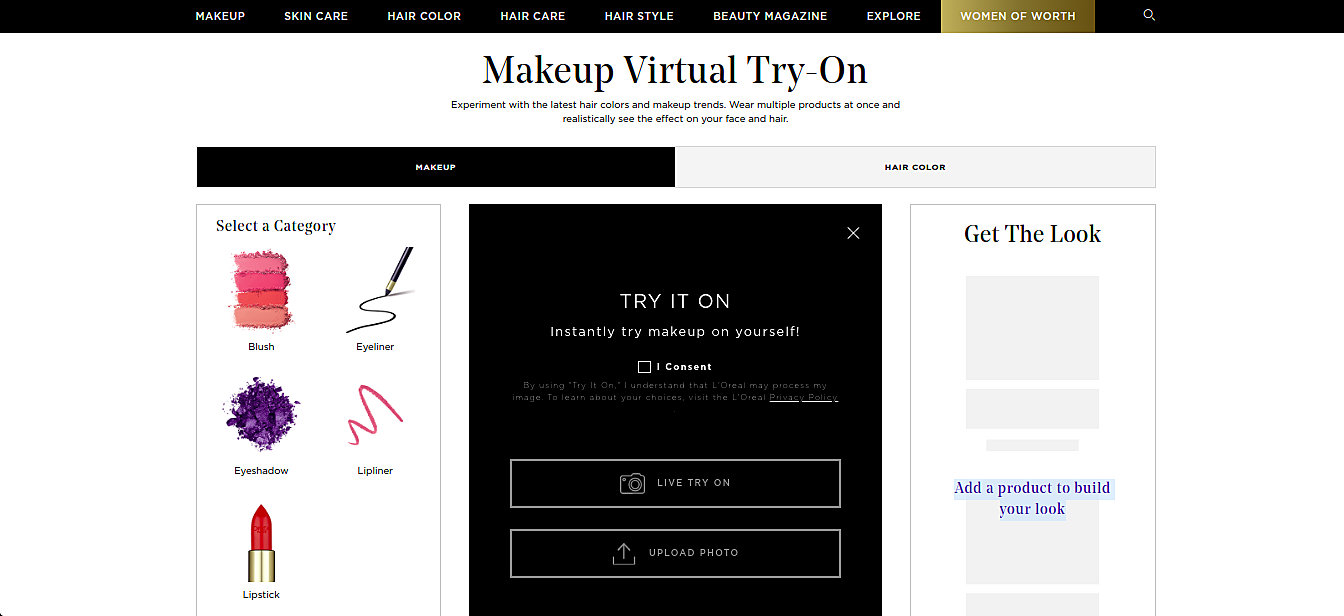
Task: Open the search magnifier icon
Action: coord(1149,16)
